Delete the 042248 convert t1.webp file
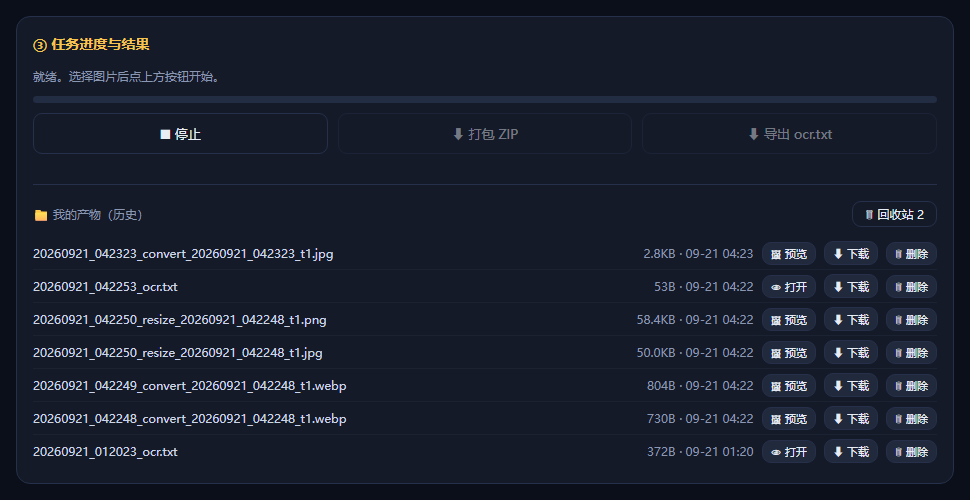Screen dimensions: 970x500 (911, 419)
